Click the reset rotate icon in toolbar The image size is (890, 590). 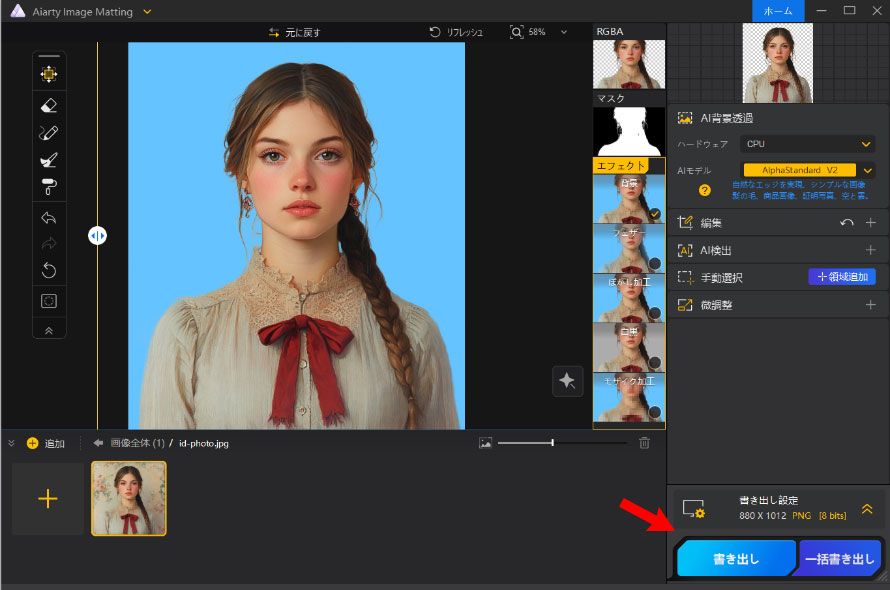[49, 270]
